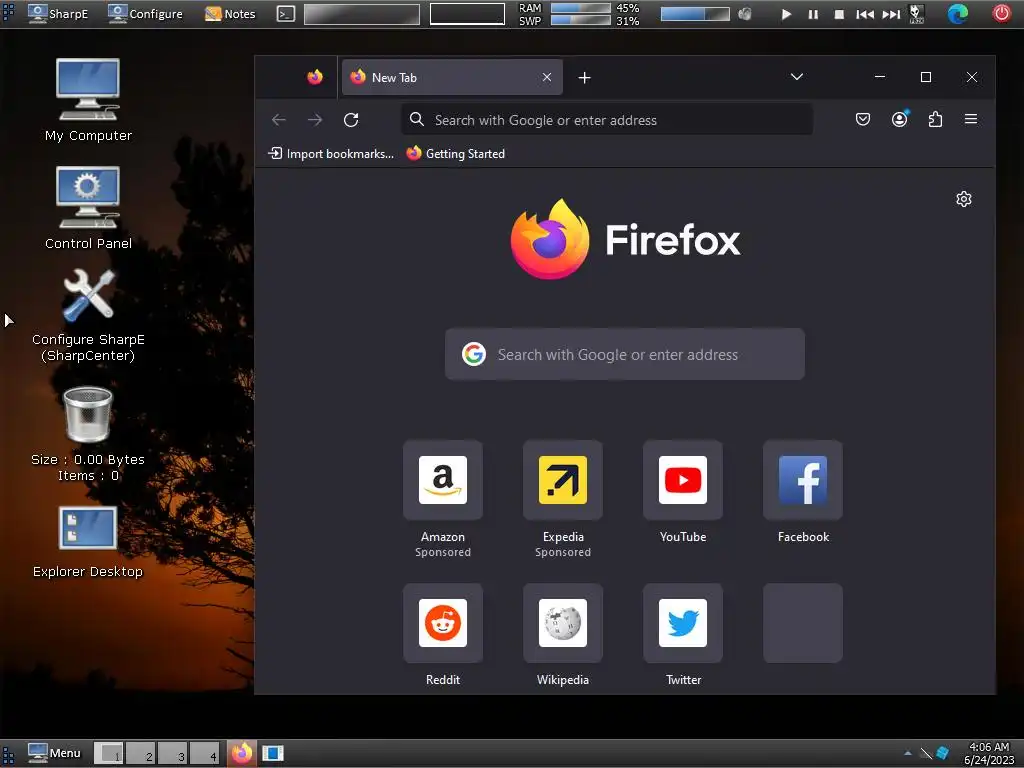Viewport: 1024px width, 768px height.
Task: Launch Microsoft Edge icon in top bar
Action: [958, 14]
